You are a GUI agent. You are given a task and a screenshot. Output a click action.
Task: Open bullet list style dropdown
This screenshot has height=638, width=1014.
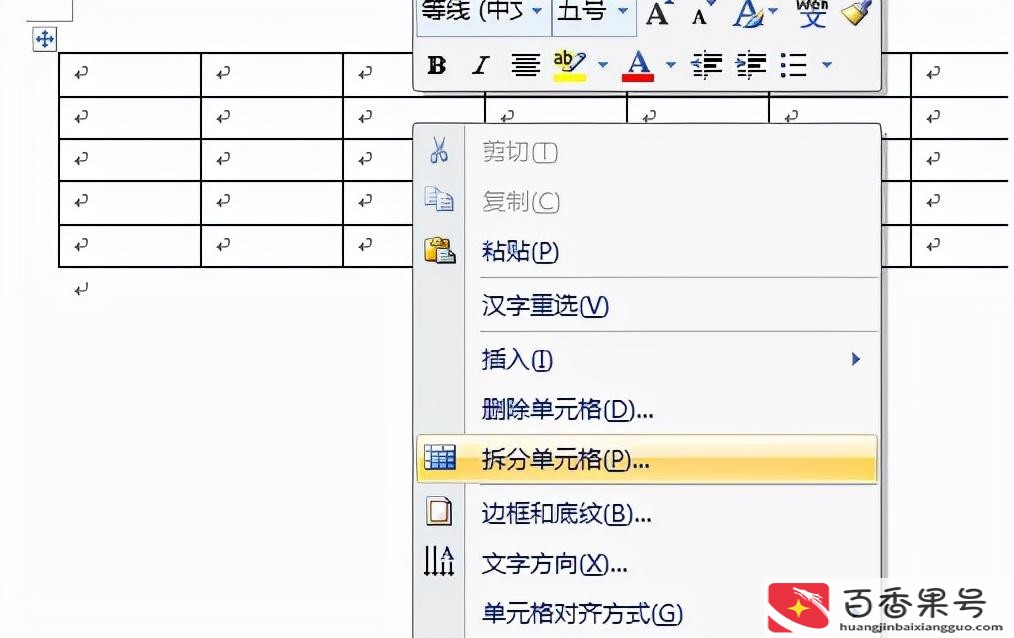pyautogui.click(x=826, y=65)
